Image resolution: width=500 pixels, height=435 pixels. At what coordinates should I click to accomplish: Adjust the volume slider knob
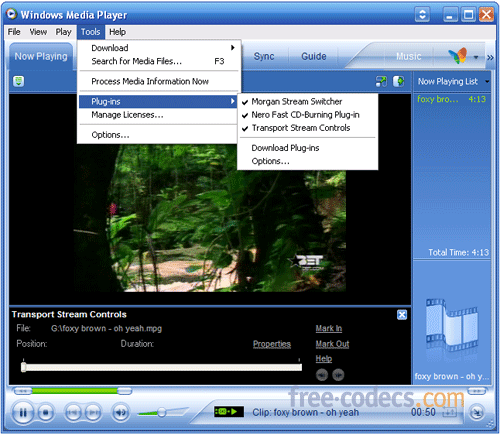point(162,413)
